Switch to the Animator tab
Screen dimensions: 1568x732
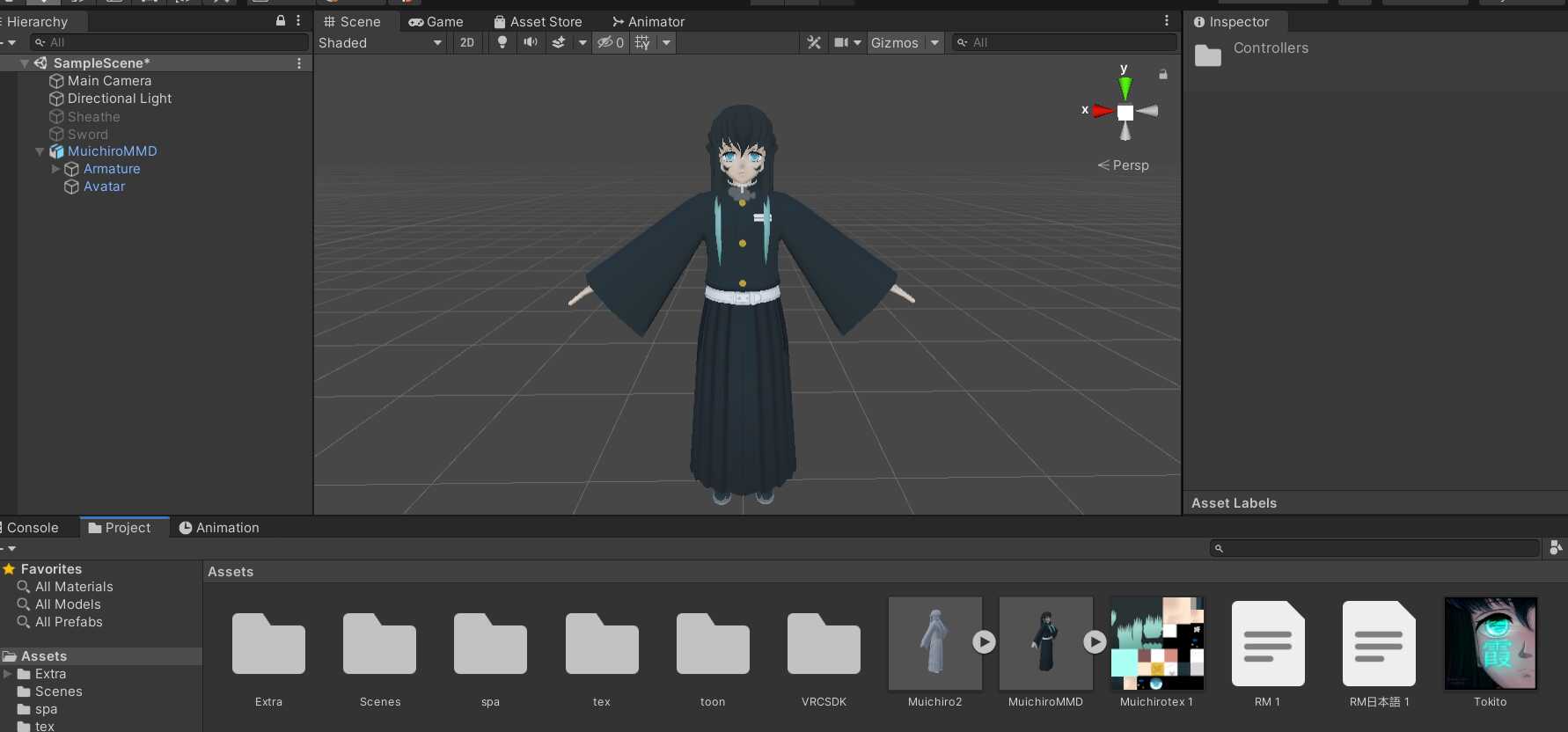point(648,21)
